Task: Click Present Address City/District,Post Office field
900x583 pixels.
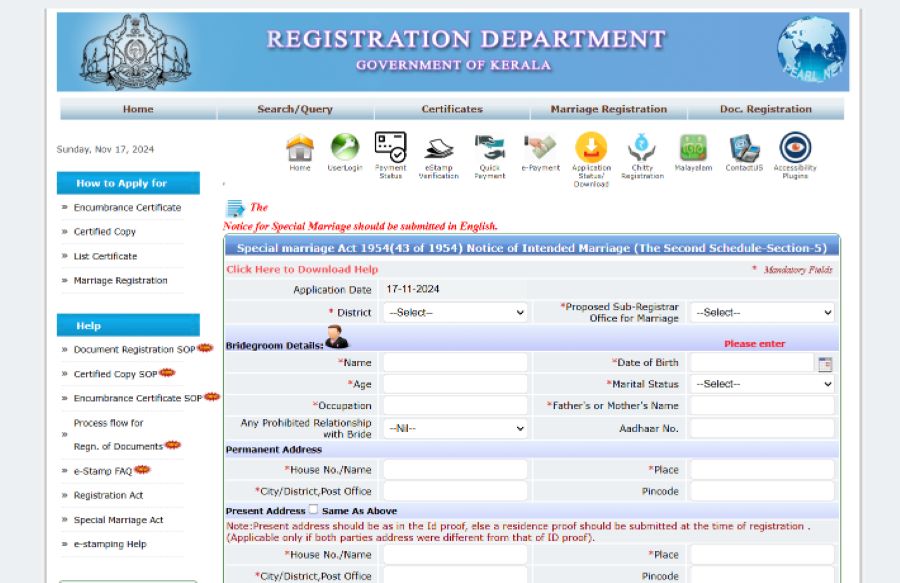Action: point(455,576)
